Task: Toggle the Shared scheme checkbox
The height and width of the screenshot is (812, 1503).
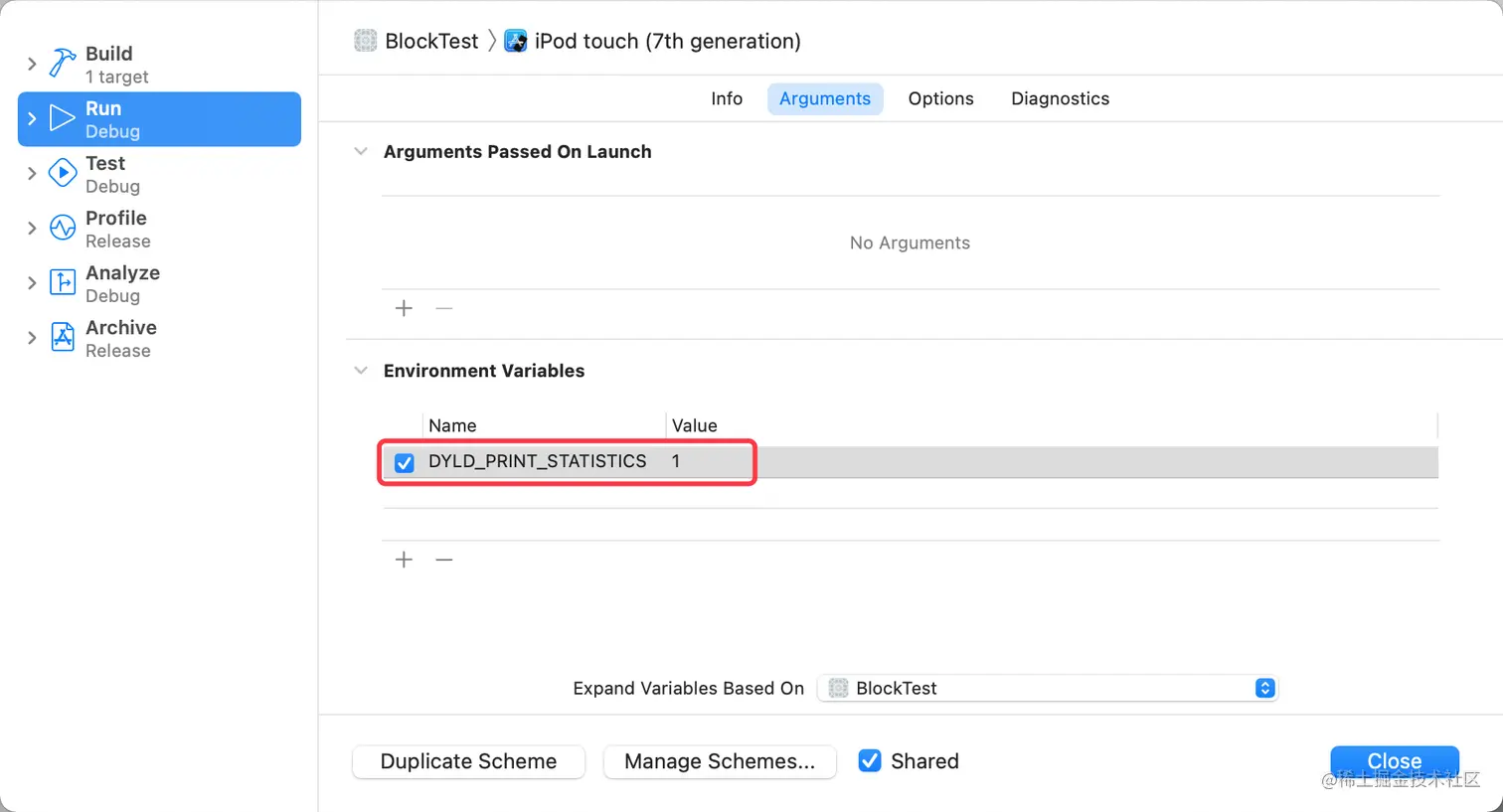Action: pos(870,761)
